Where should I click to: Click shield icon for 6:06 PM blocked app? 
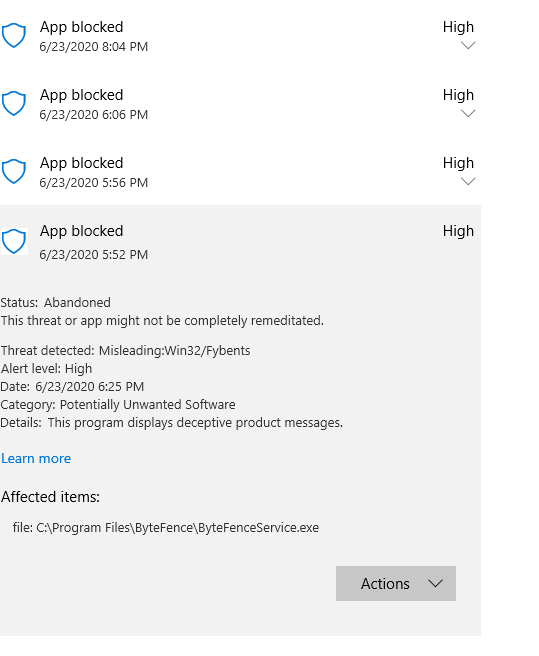pyautogui.click(x=14, y=103)
